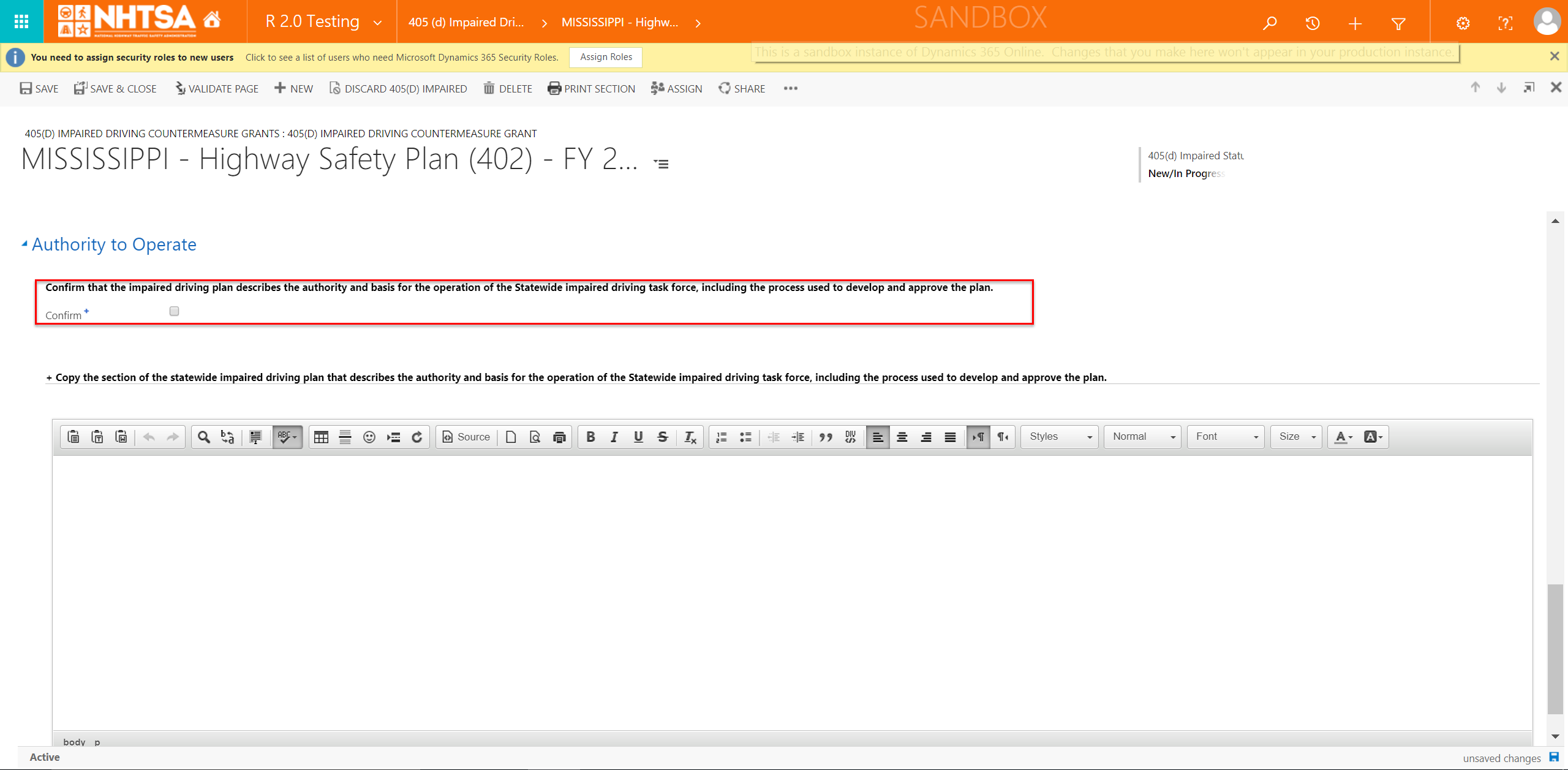
Task: Insert a table in the editor
Action: [321, 437]
